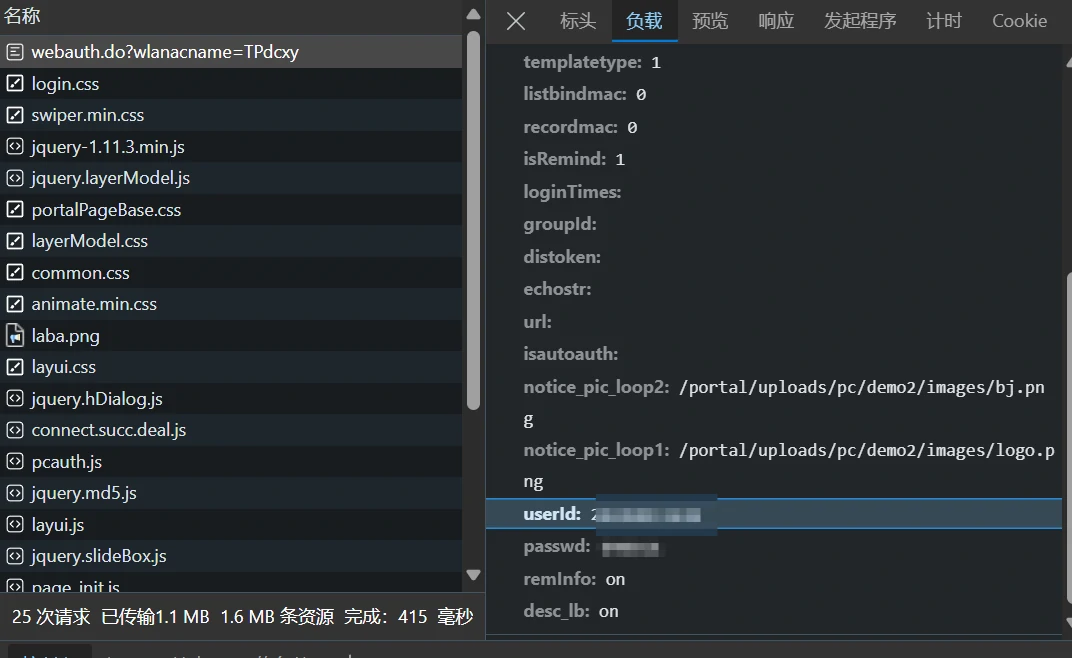
Task: Click the image file icon beside laba.png
Action: click(x=15, y=336)
